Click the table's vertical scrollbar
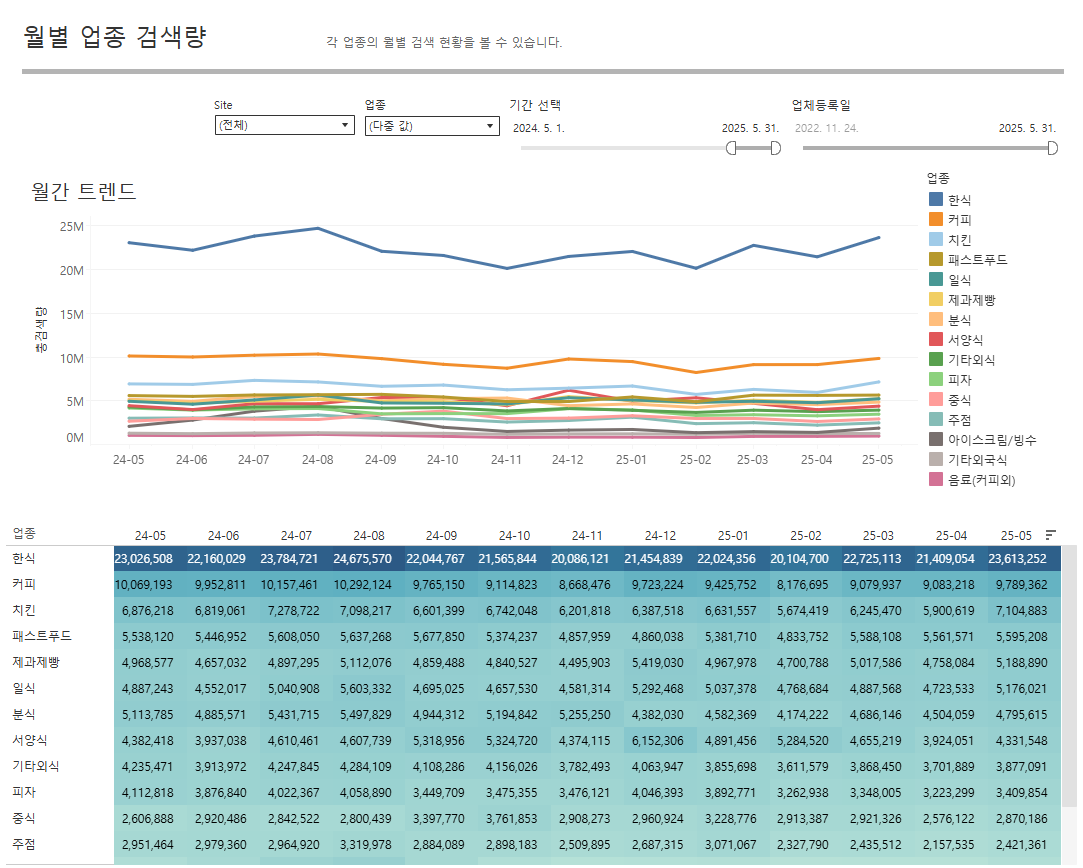The image size is (1083, 868). click(1071, 700)
